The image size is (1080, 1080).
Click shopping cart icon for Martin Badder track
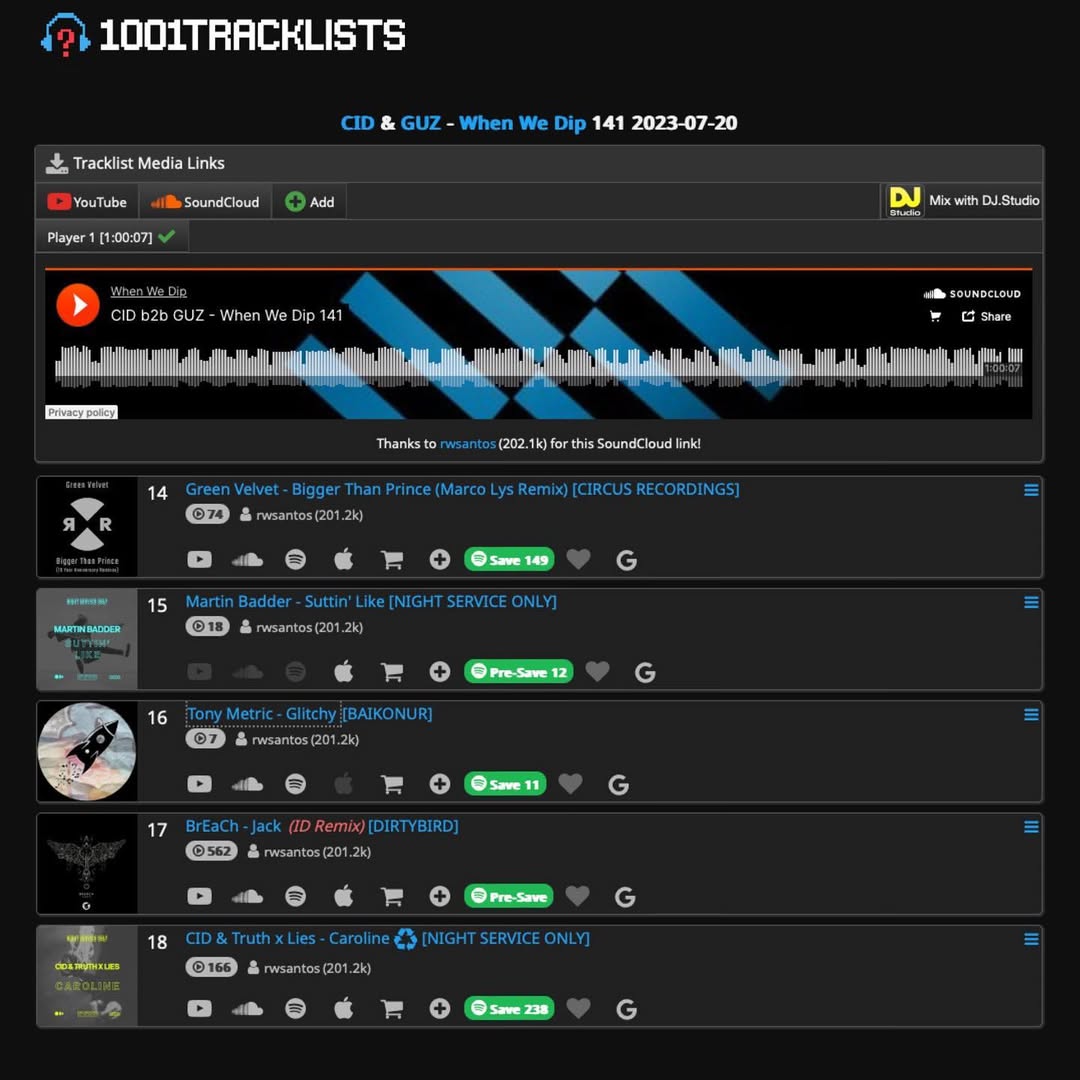[392, 672]
